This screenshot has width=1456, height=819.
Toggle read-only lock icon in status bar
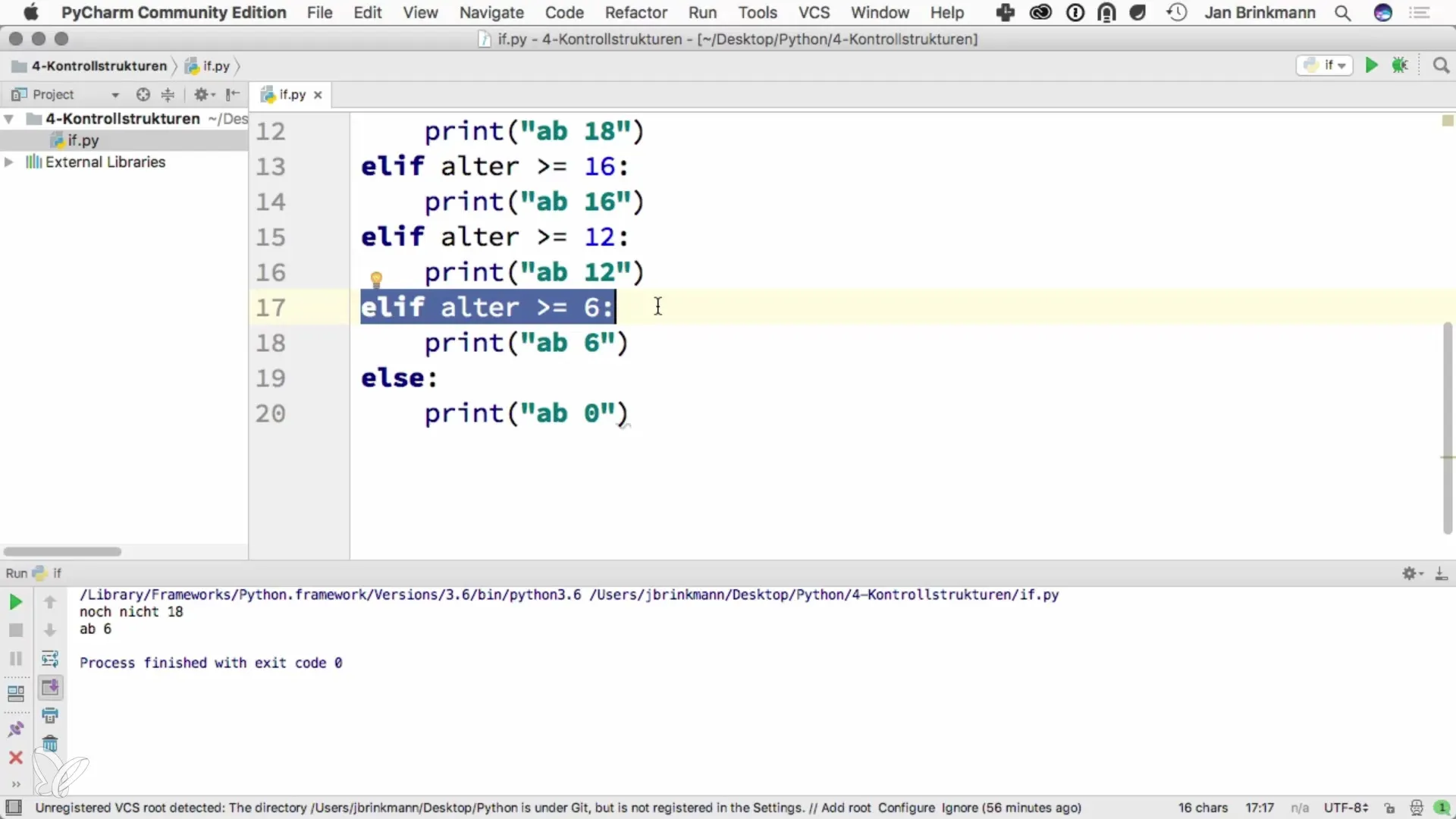point(1389,808)
